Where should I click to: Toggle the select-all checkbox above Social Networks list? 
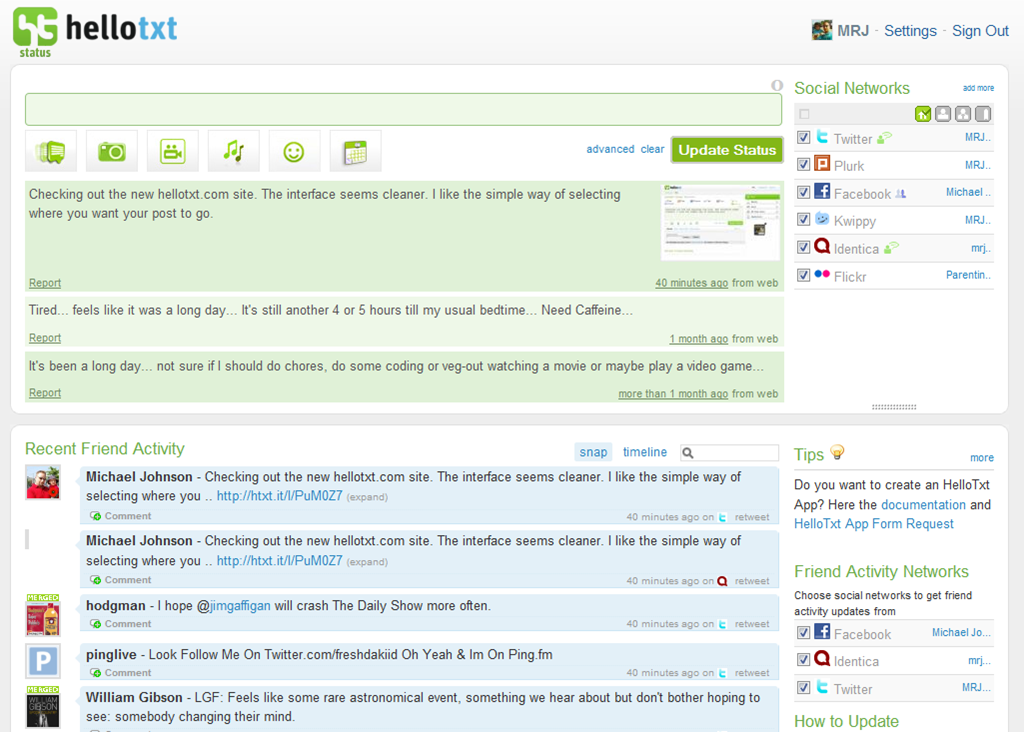[x=805, y=114]
